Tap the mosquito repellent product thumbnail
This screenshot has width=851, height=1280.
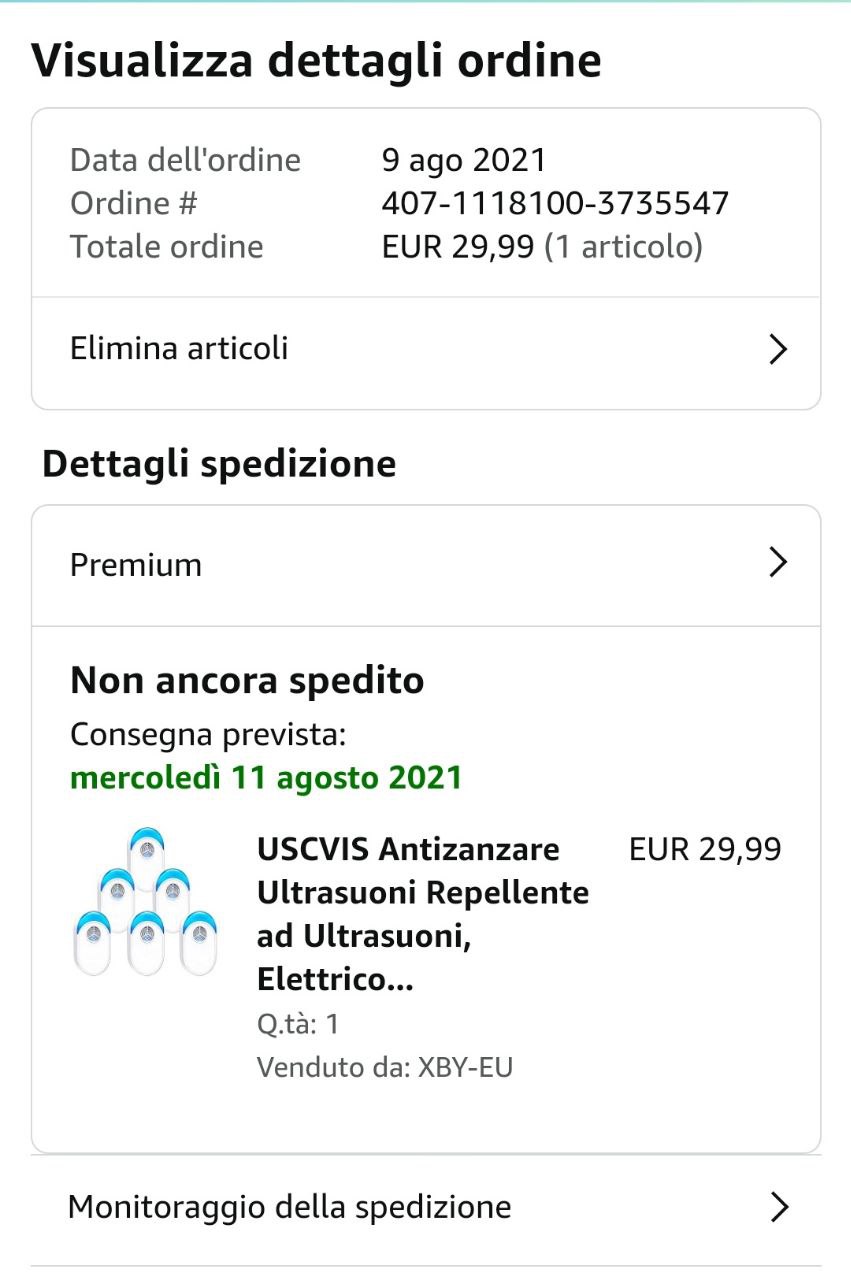[x=146, y=903]
